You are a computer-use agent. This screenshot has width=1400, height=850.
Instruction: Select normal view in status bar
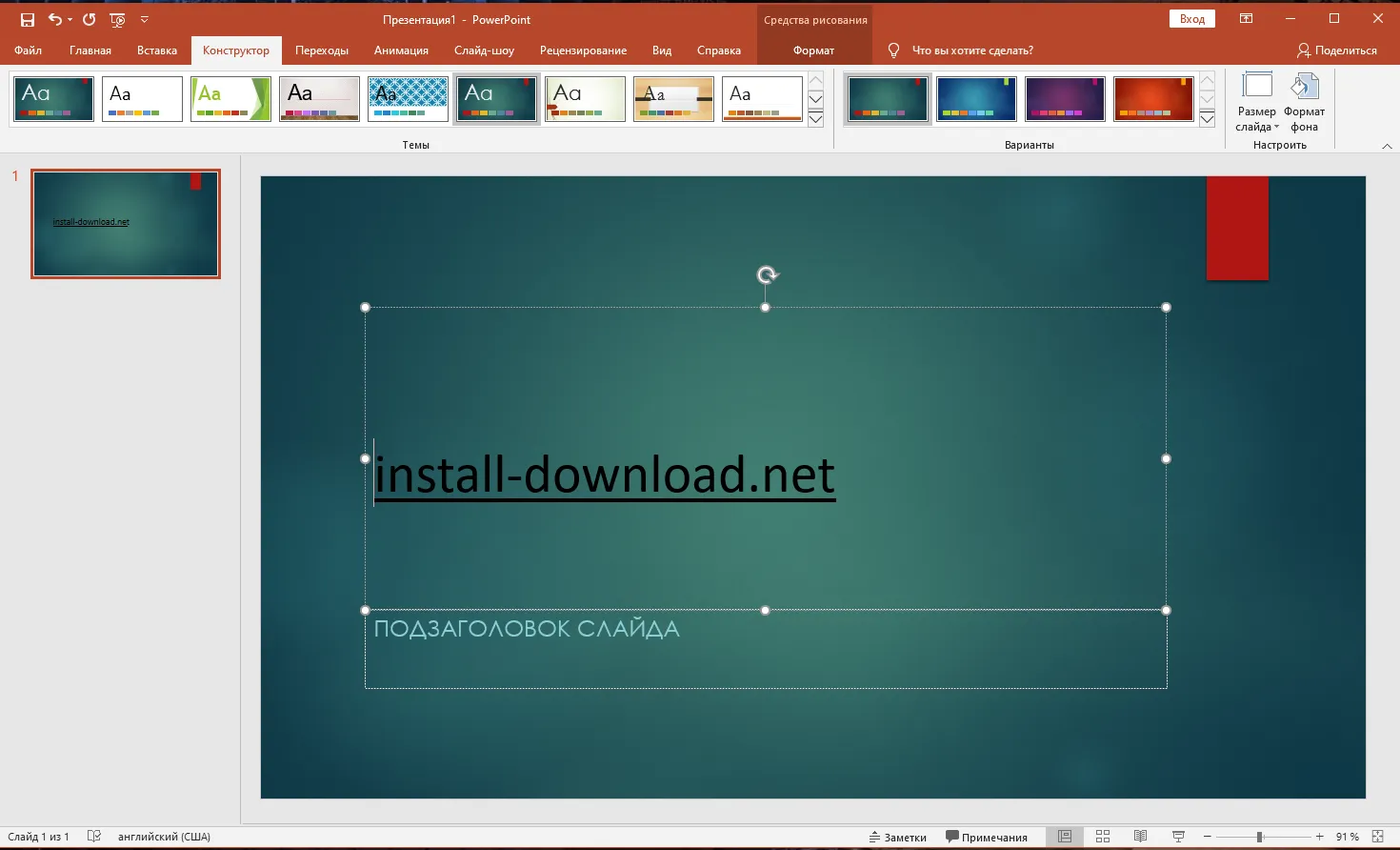click(x=1065, y=837)
